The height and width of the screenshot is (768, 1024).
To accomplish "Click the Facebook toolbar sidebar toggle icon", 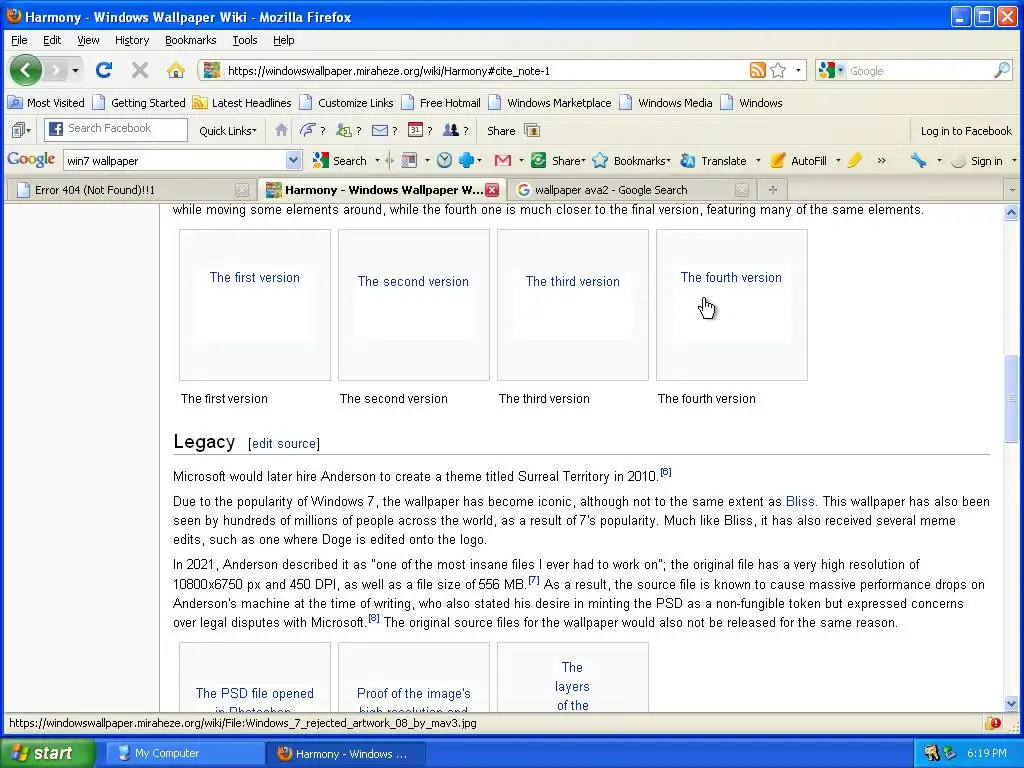I will click(19, 131).
